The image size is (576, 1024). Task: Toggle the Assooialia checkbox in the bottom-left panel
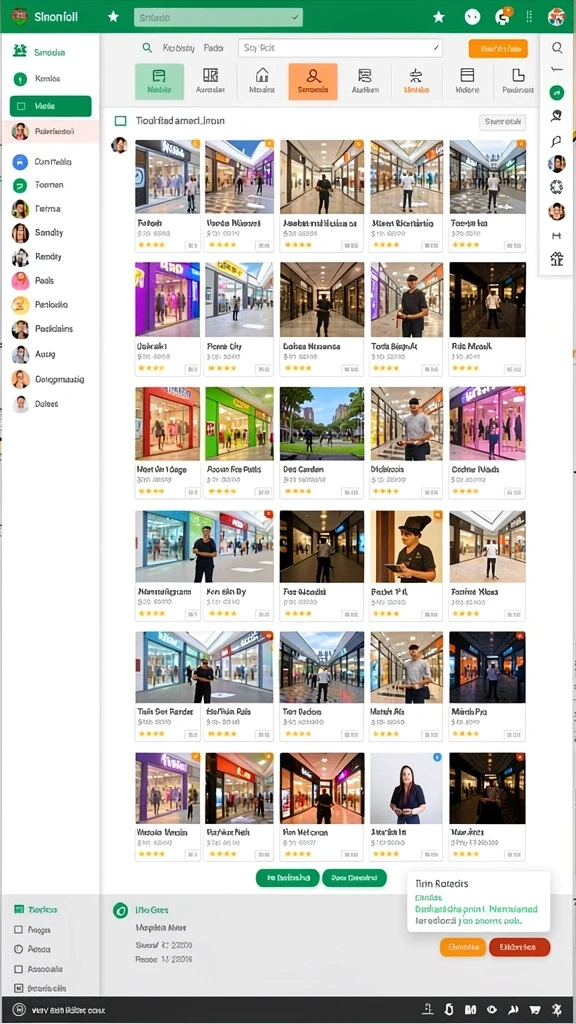[18, 968]
